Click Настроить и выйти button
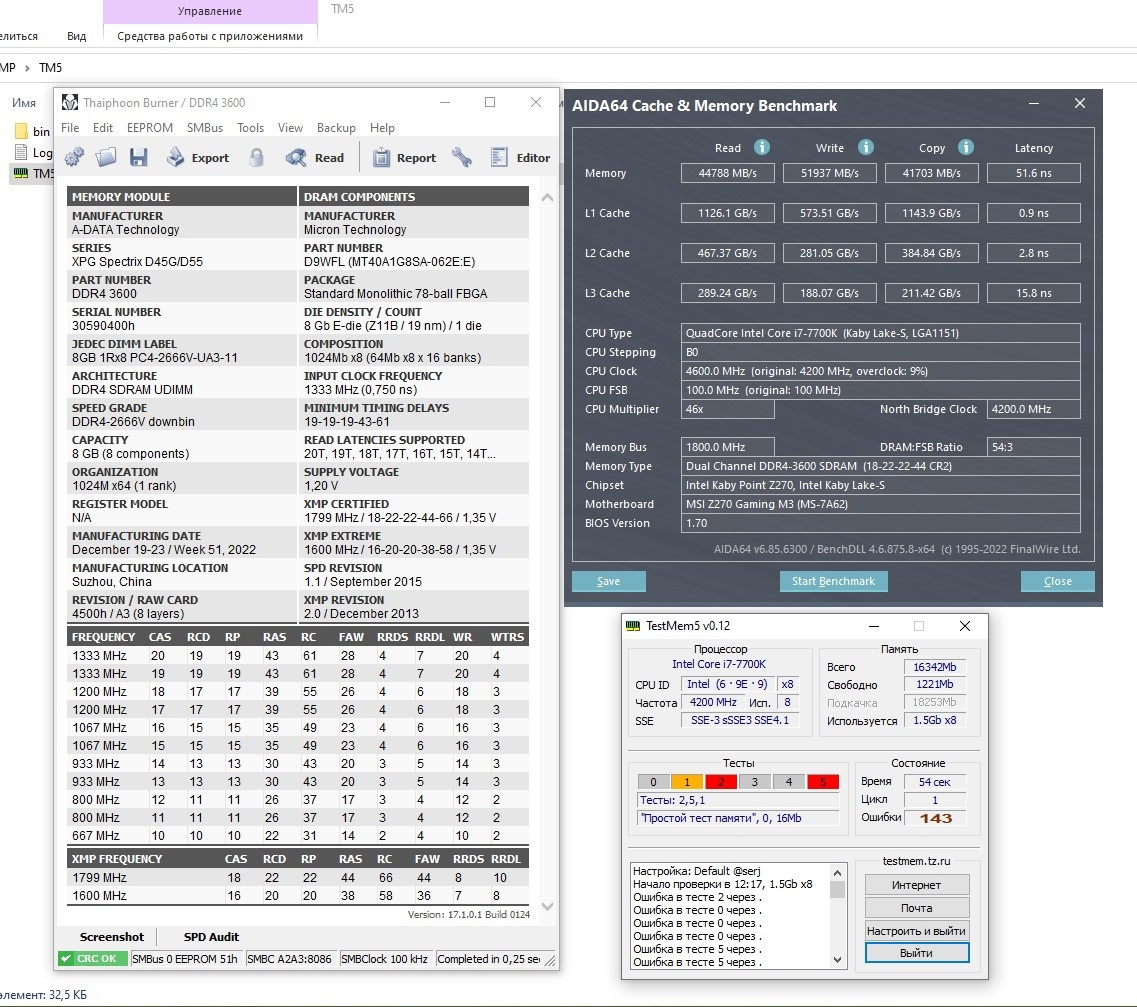This screenshot has width=1137, height=1007. [917, 931]
